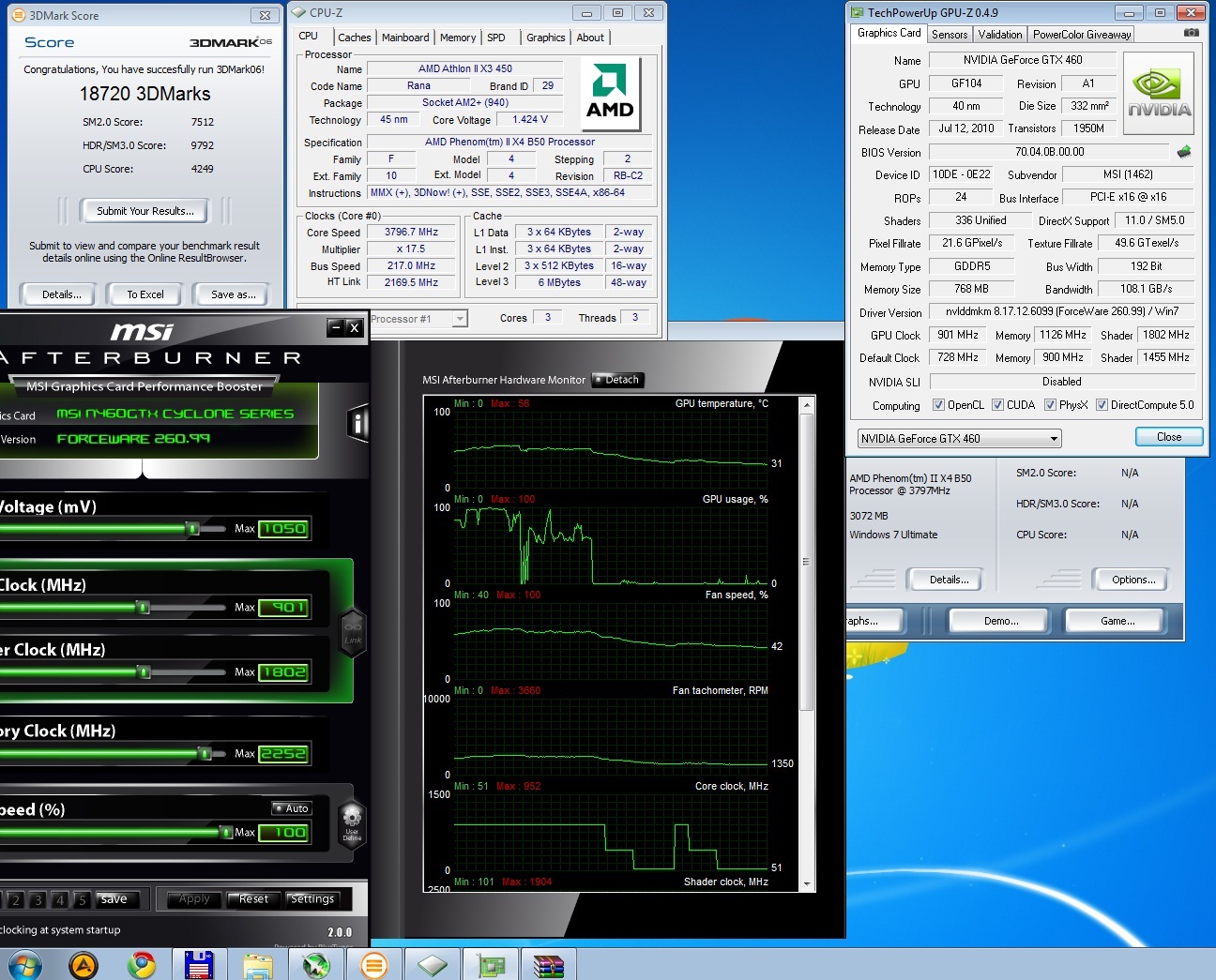Click the Close button in GPU-Z
This screenshot has width=1216, height=980.
tap(1169, 437)
